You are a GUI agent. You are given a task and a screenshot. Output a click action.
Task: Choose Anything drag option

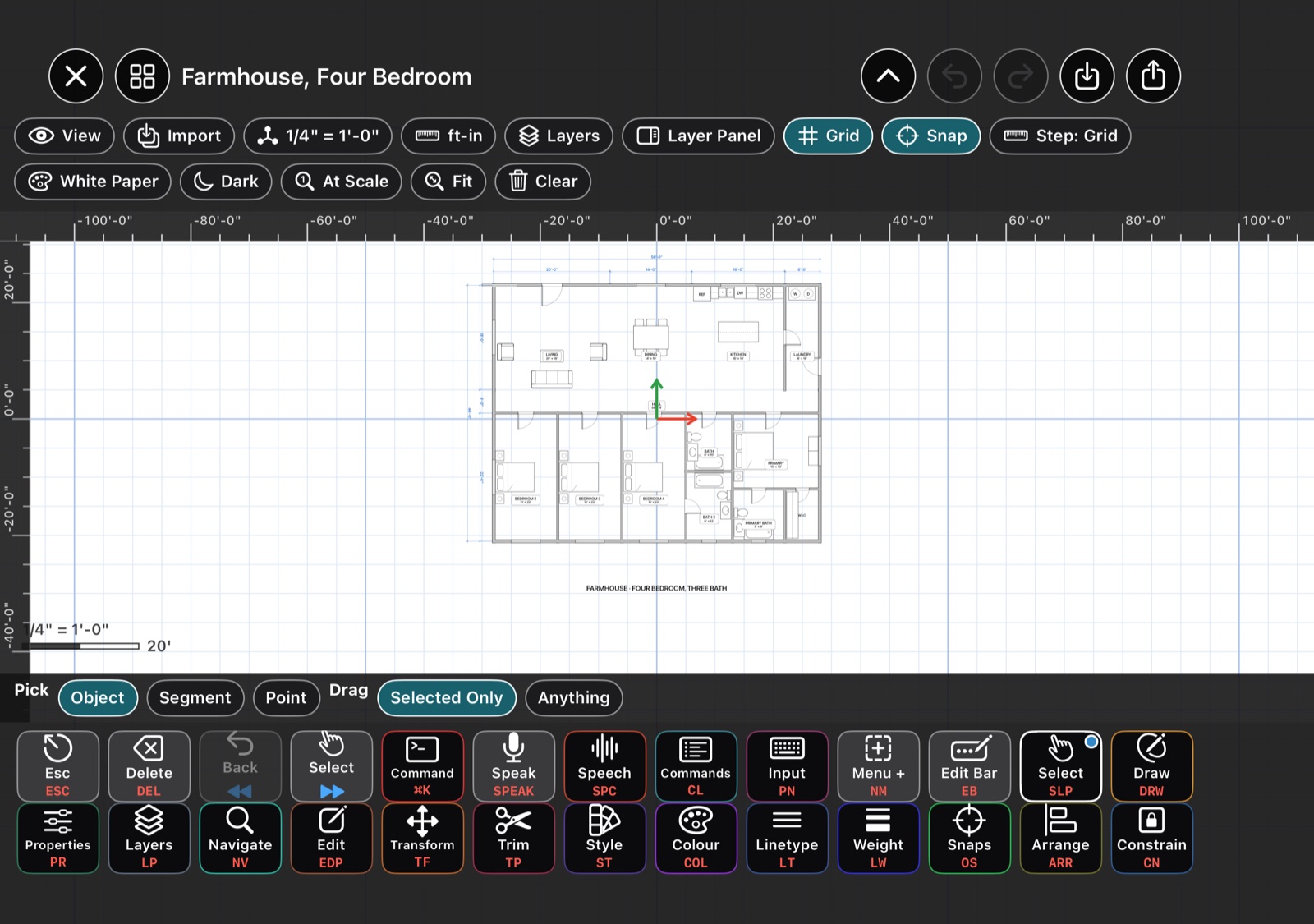click(574, 697)
